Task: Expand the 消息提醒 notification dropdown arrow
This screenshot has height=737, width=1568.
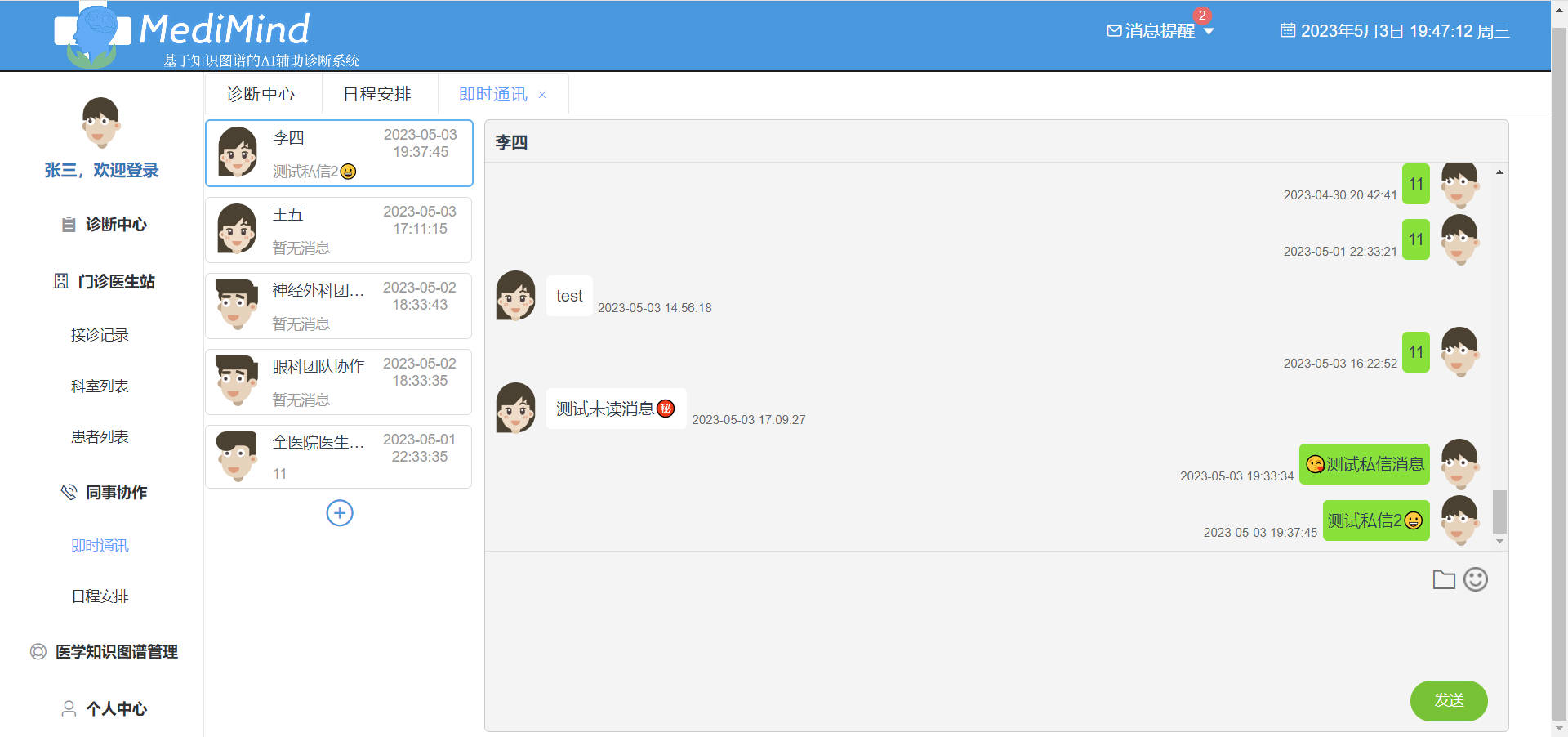Action: 1209,31
